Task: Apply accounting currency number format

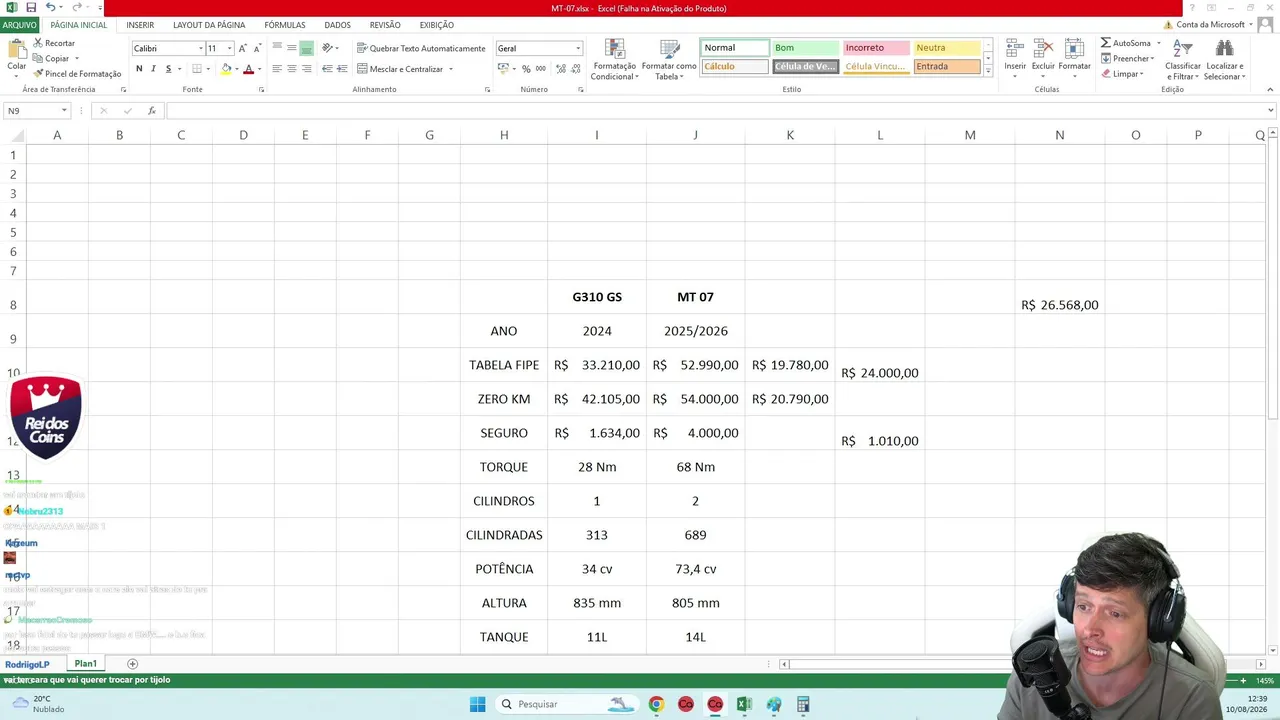Action: (x=503, y=69)
